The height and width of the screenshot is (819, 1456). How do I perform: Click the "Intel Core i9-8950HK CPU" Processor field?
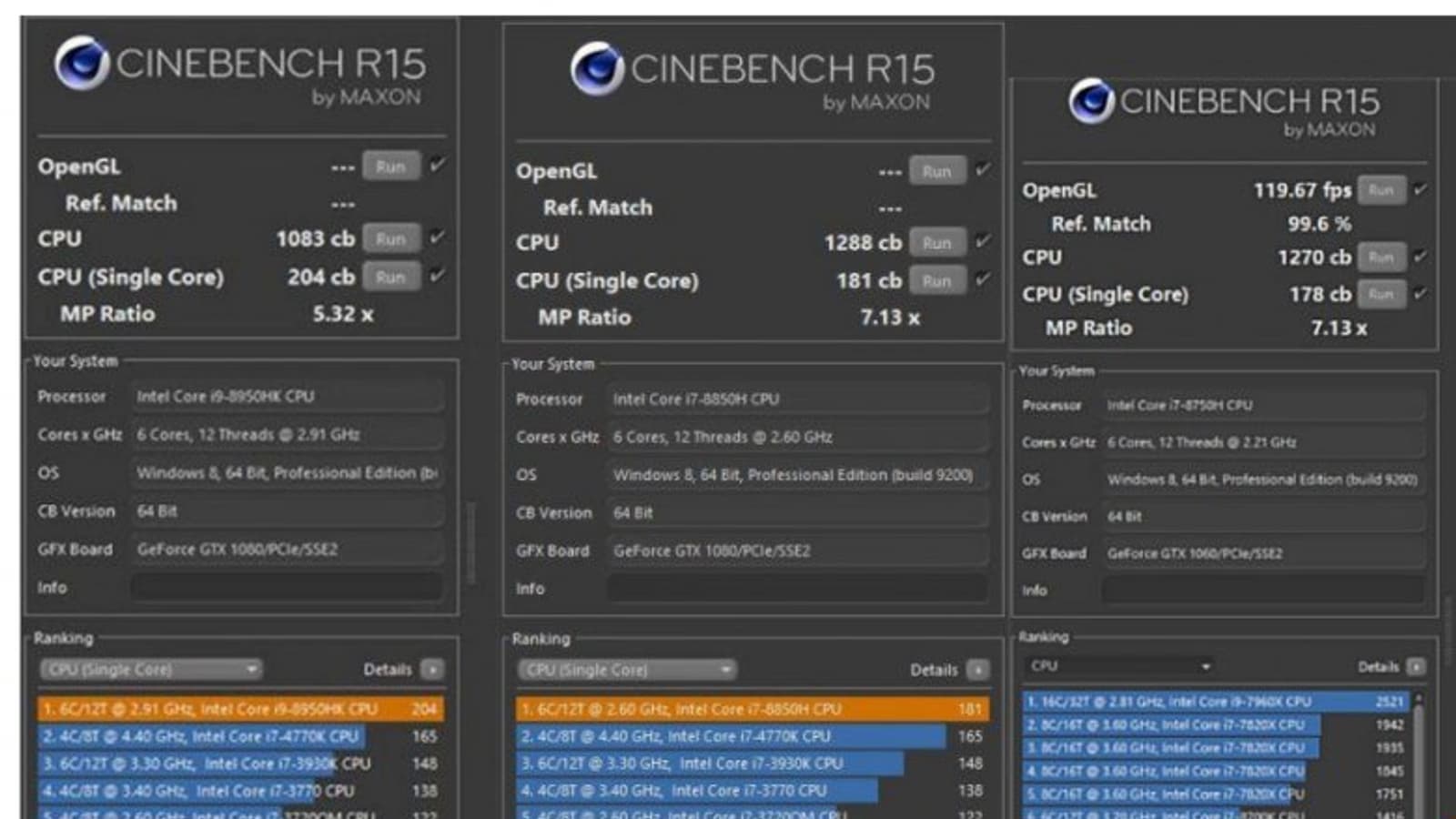pyautogui.click(x=288, y=397)
